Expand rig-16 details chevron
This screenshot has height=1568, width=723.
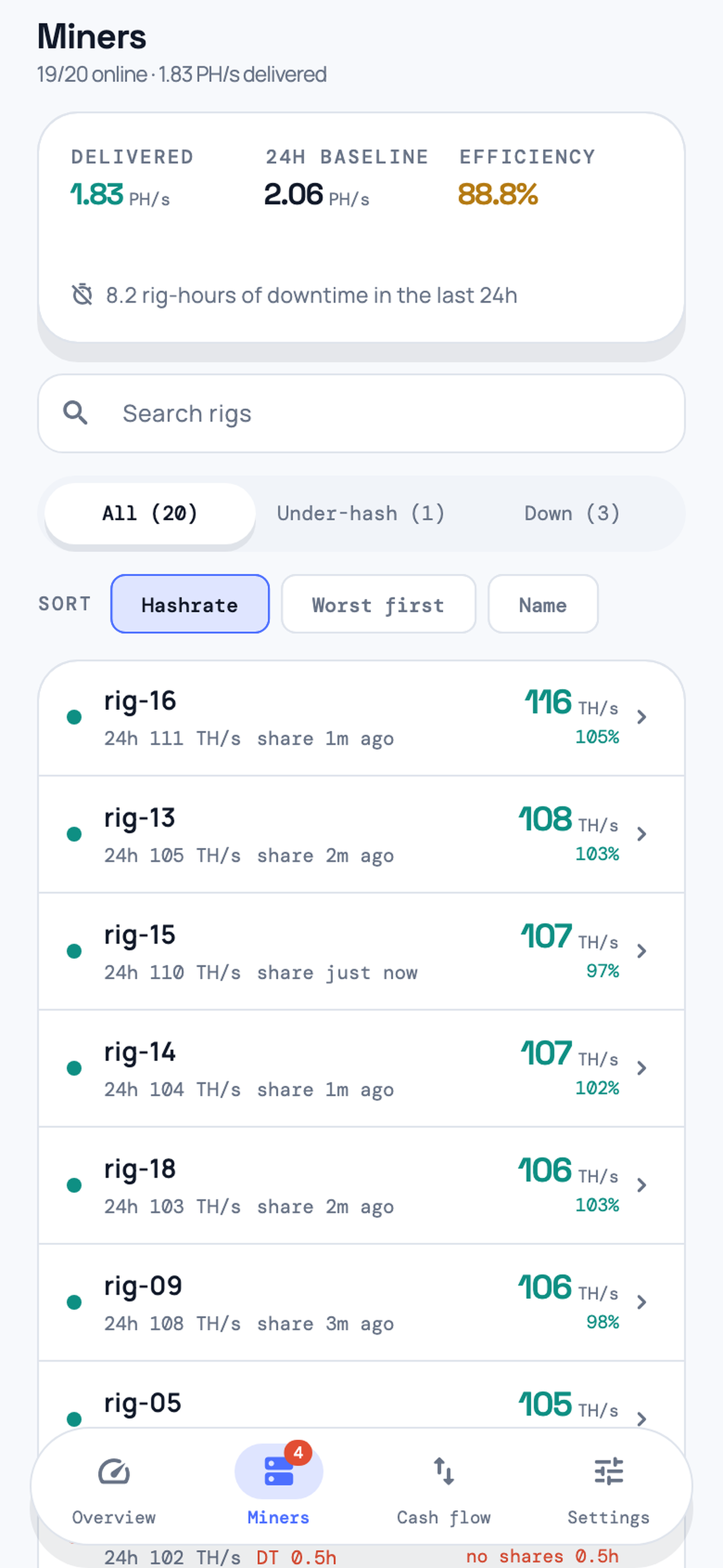click(641, 717)
